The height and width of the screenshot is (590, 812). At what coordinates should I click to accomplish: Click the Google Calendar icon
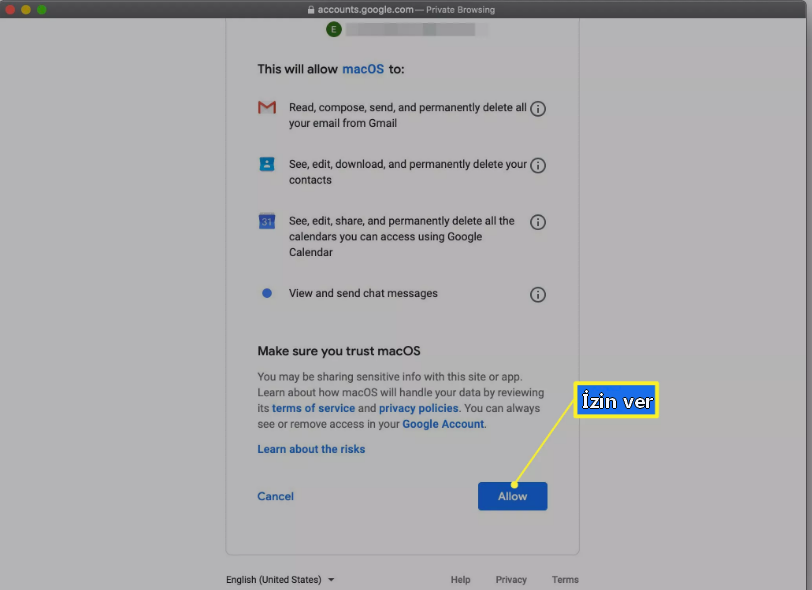pos(267,222)
